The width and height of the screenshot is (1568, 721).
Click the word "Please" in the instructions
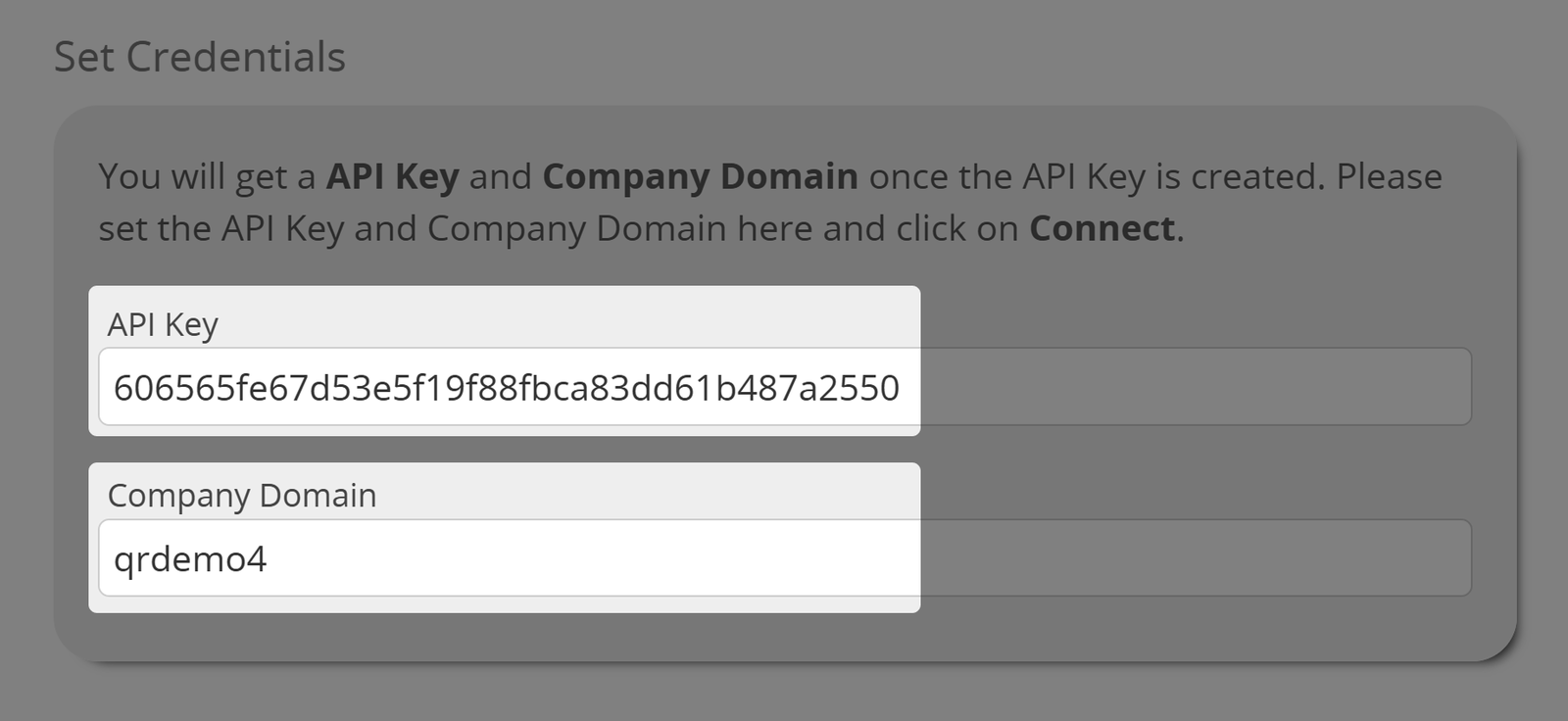click(1389, 176)
